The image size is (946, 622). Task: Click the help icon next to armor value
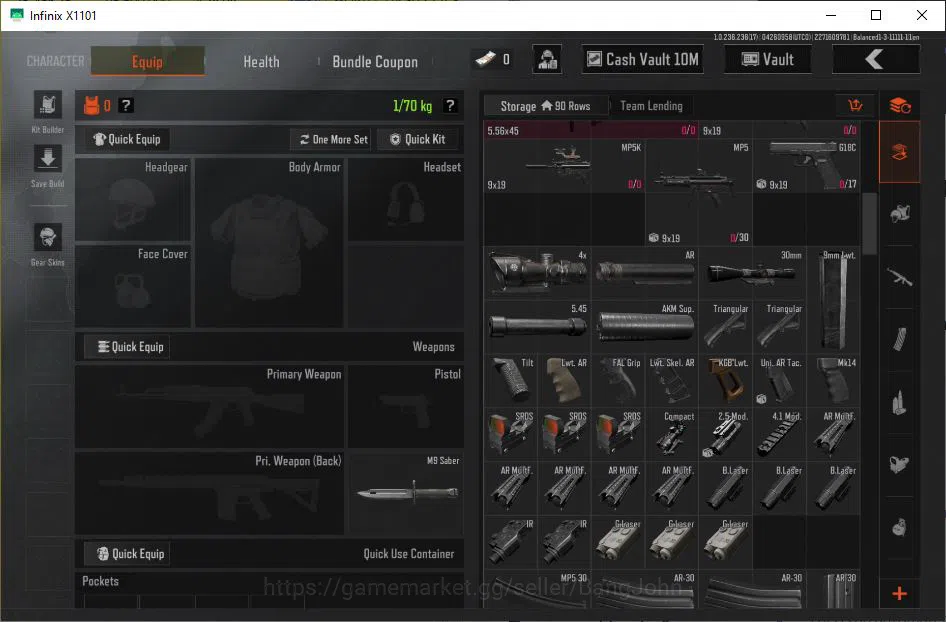click(x=125, y=106)
